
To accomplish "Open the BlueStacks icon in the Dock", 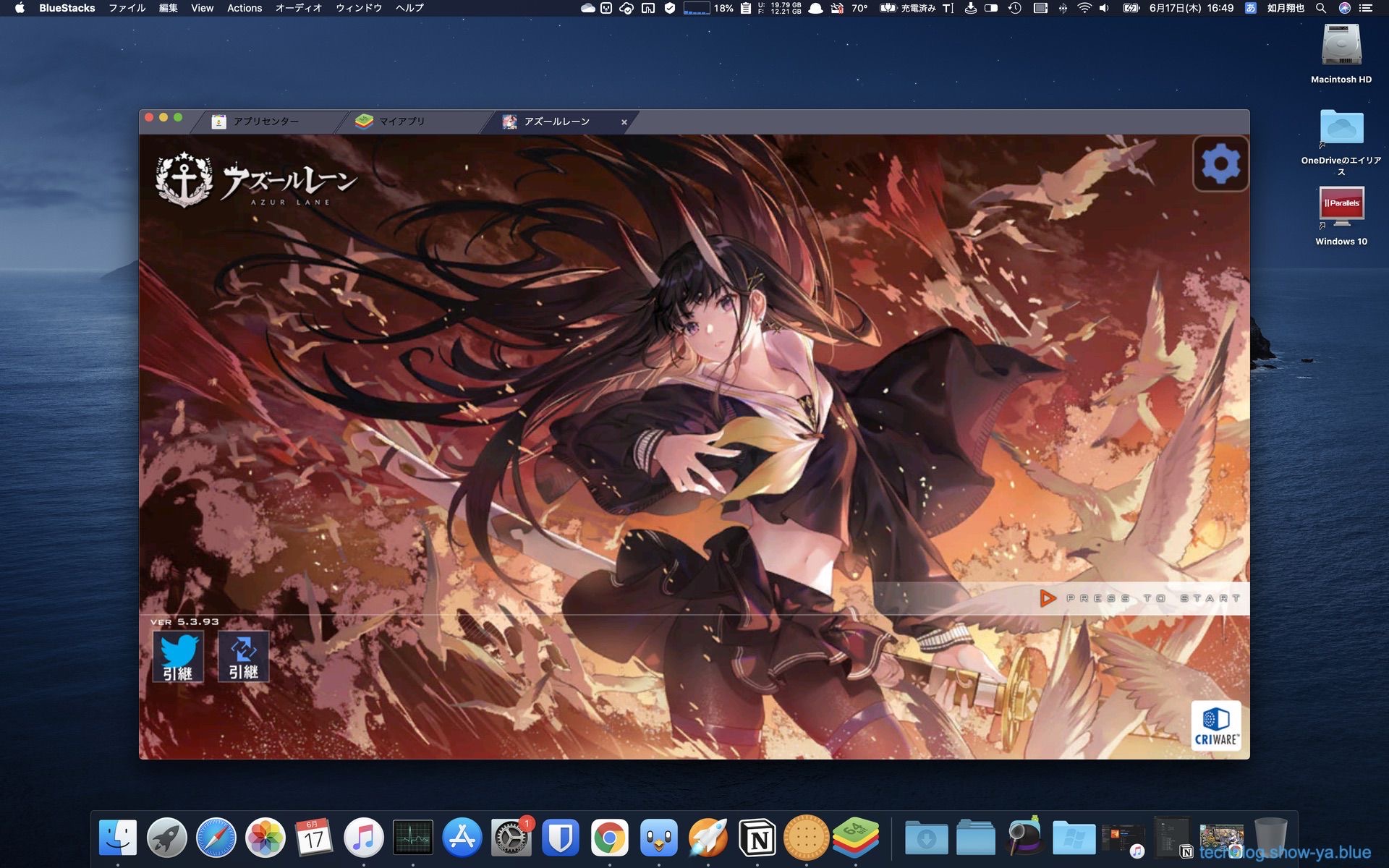I will tap(856, 838).
